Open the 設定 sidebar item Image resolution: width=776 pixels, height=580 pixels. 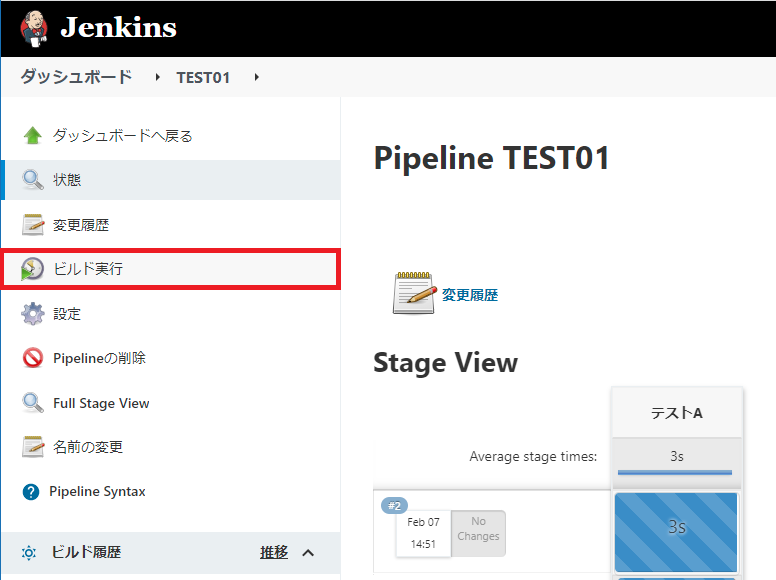(x=67, y=314)
